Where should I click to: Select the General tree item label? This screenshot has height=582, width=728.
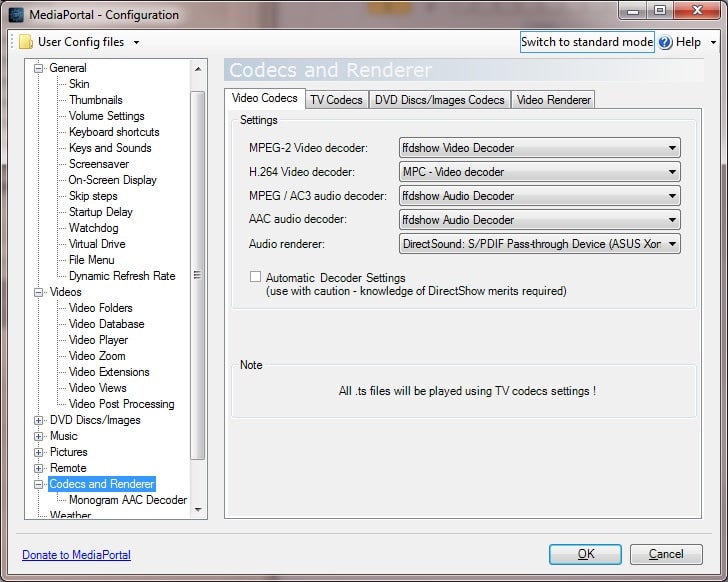tap(68, 68)
